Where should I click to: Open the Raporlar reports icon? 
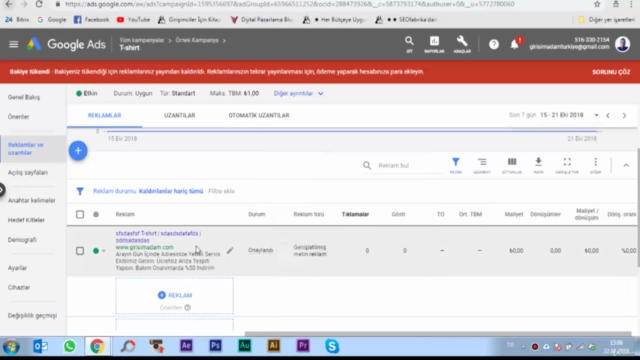point(434,44)
